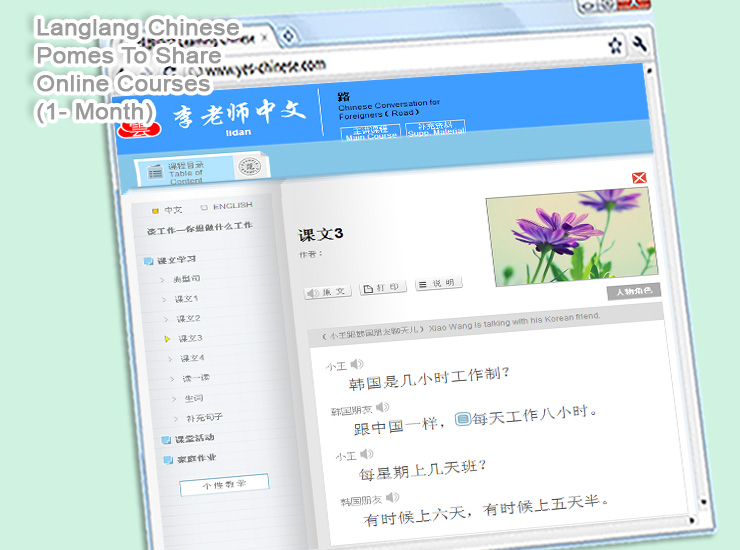Image resolution: width=740 pixels, height=550 pixels.
Task: Click the new tab button beside the browser tab
Action: point(287,36)
